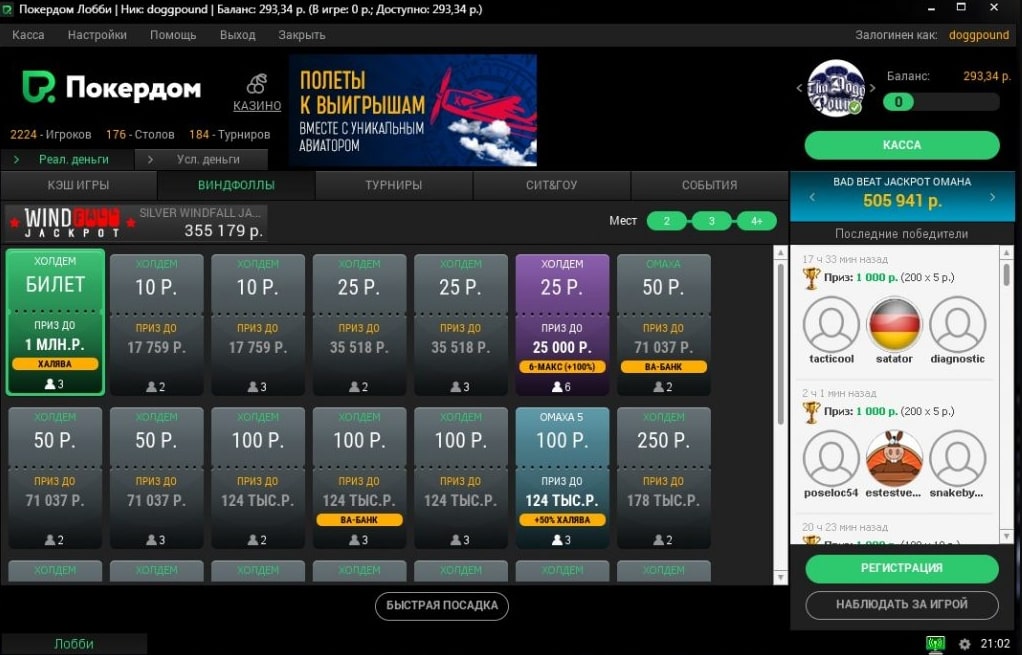Click the Pokerdom app icon in the title bar
The image size is (1022, 655).
pyautogui.click(x=8, y=9)
